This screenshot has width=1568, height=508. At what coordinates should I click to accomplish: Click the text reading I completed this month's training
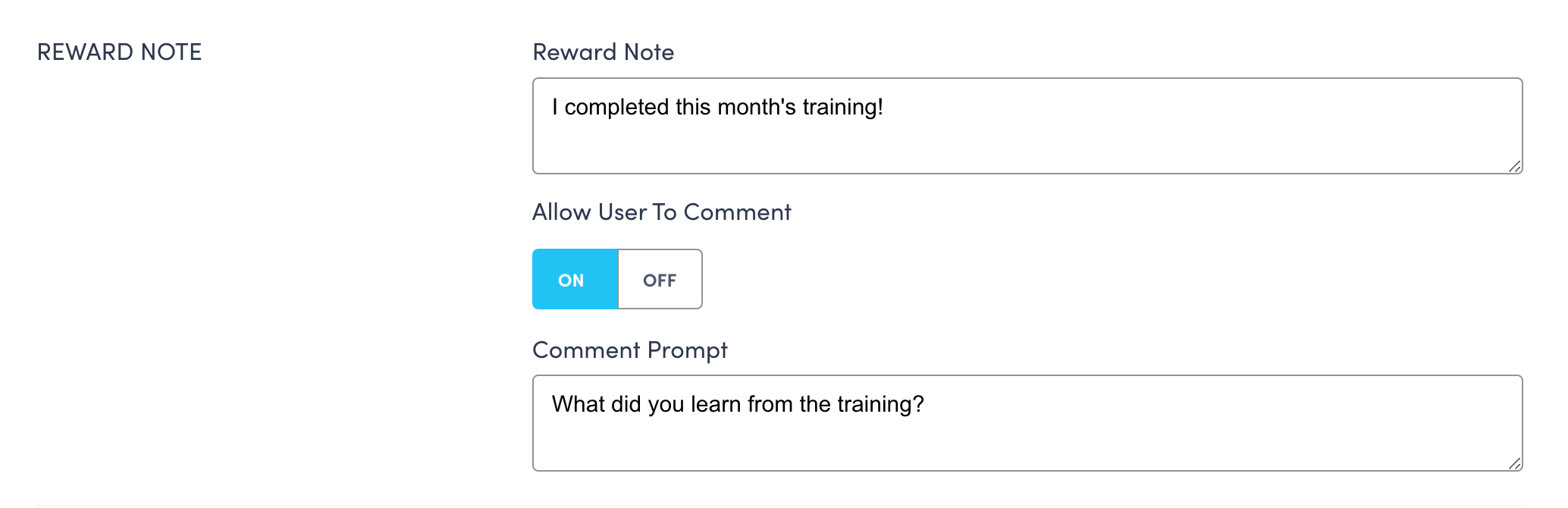[x=717, y=107]
